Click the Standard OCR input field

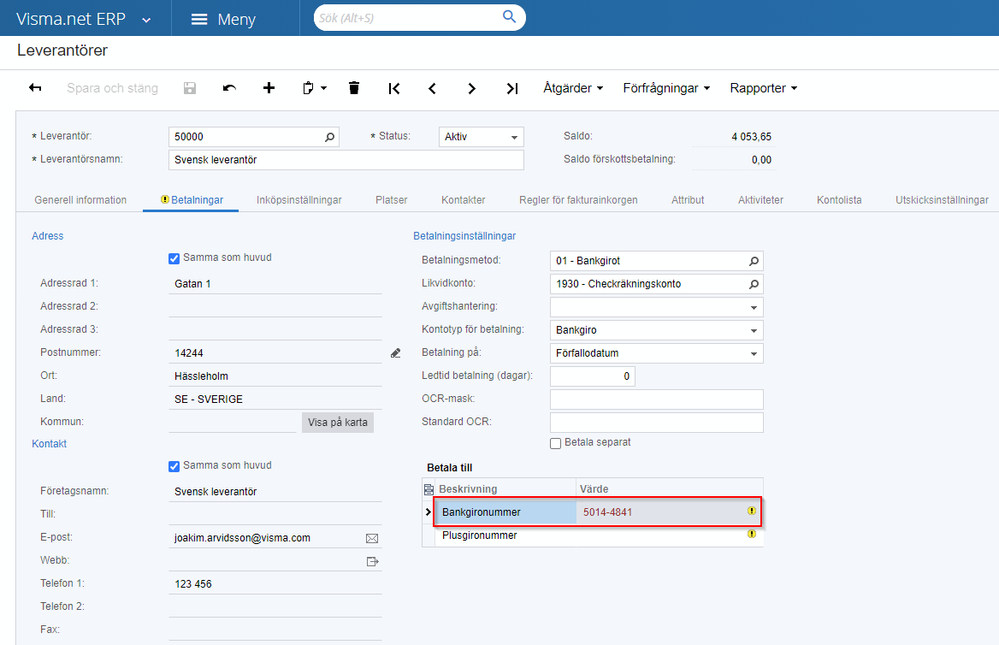point(656,422)
